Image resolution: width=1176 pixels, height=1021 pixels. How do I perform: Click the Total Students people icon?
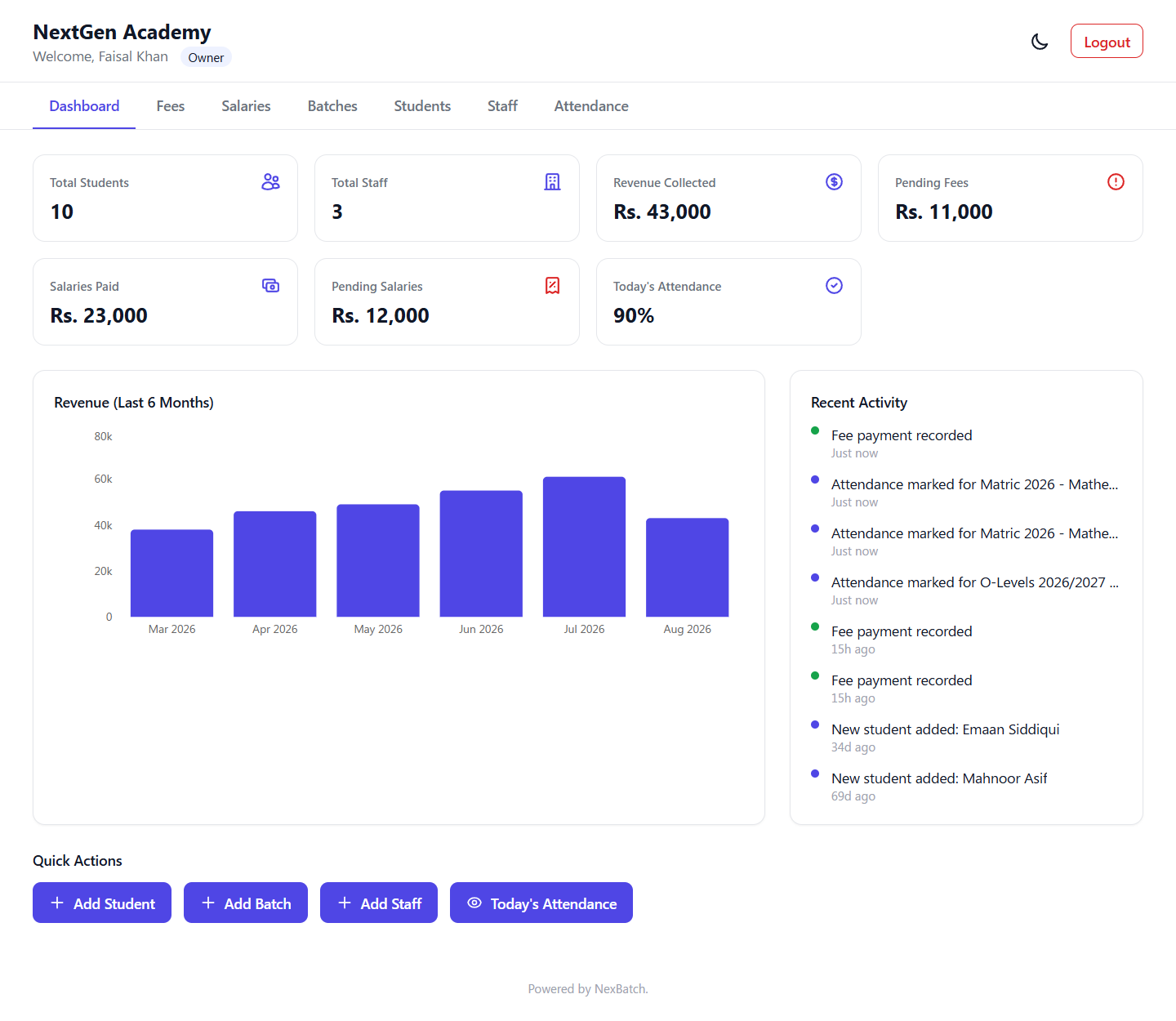(271, 181)
